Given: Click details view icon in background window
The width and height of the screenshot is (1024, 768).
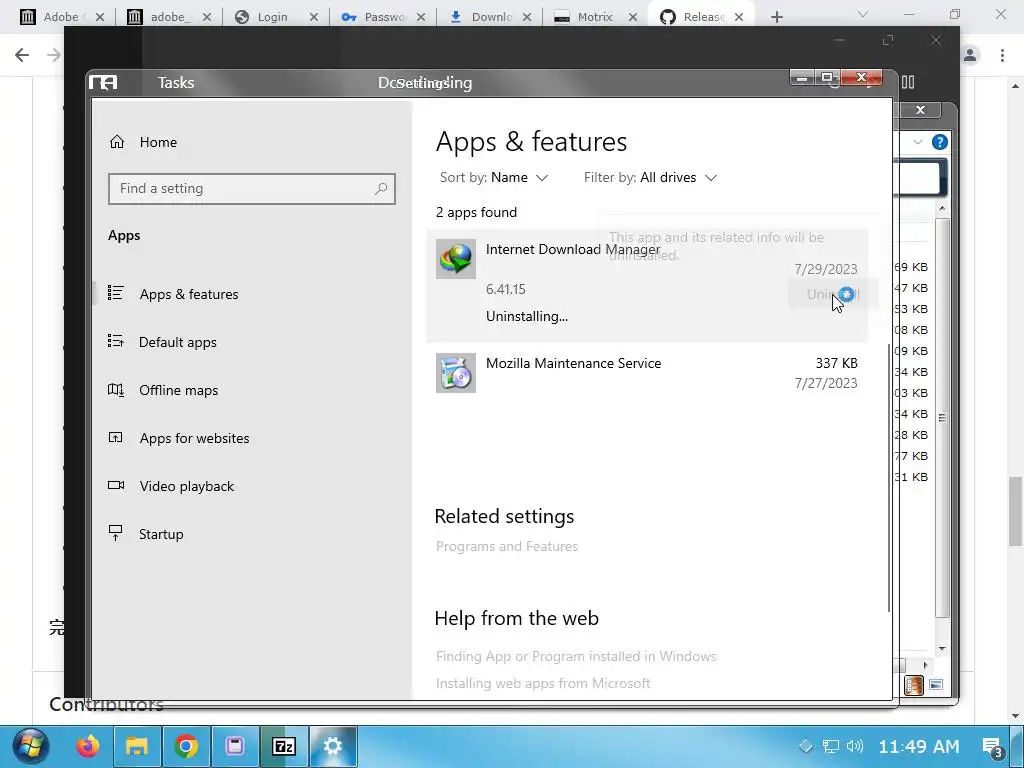Looking at the screenshot, I should pyautogui.click(x=936, y=685).
